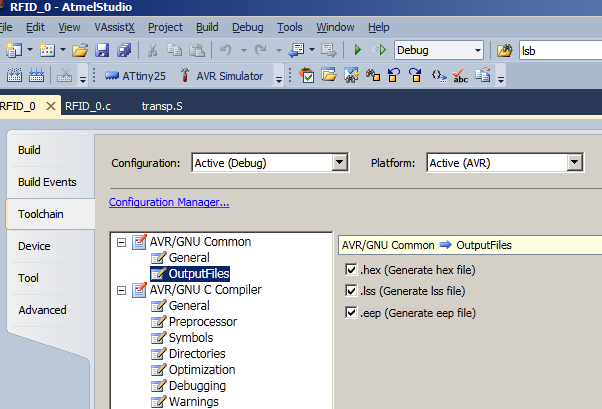Viewport: 602px width, 409px height.
Task: Open the Navigate Backward dropdown arrow
Action: point(312,50)
